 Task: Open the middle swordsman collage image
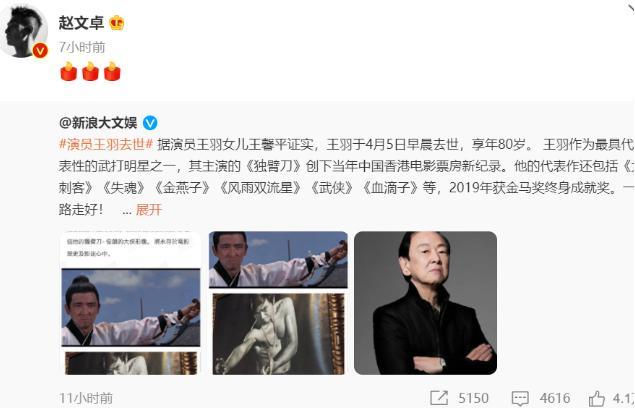point(278,303)
